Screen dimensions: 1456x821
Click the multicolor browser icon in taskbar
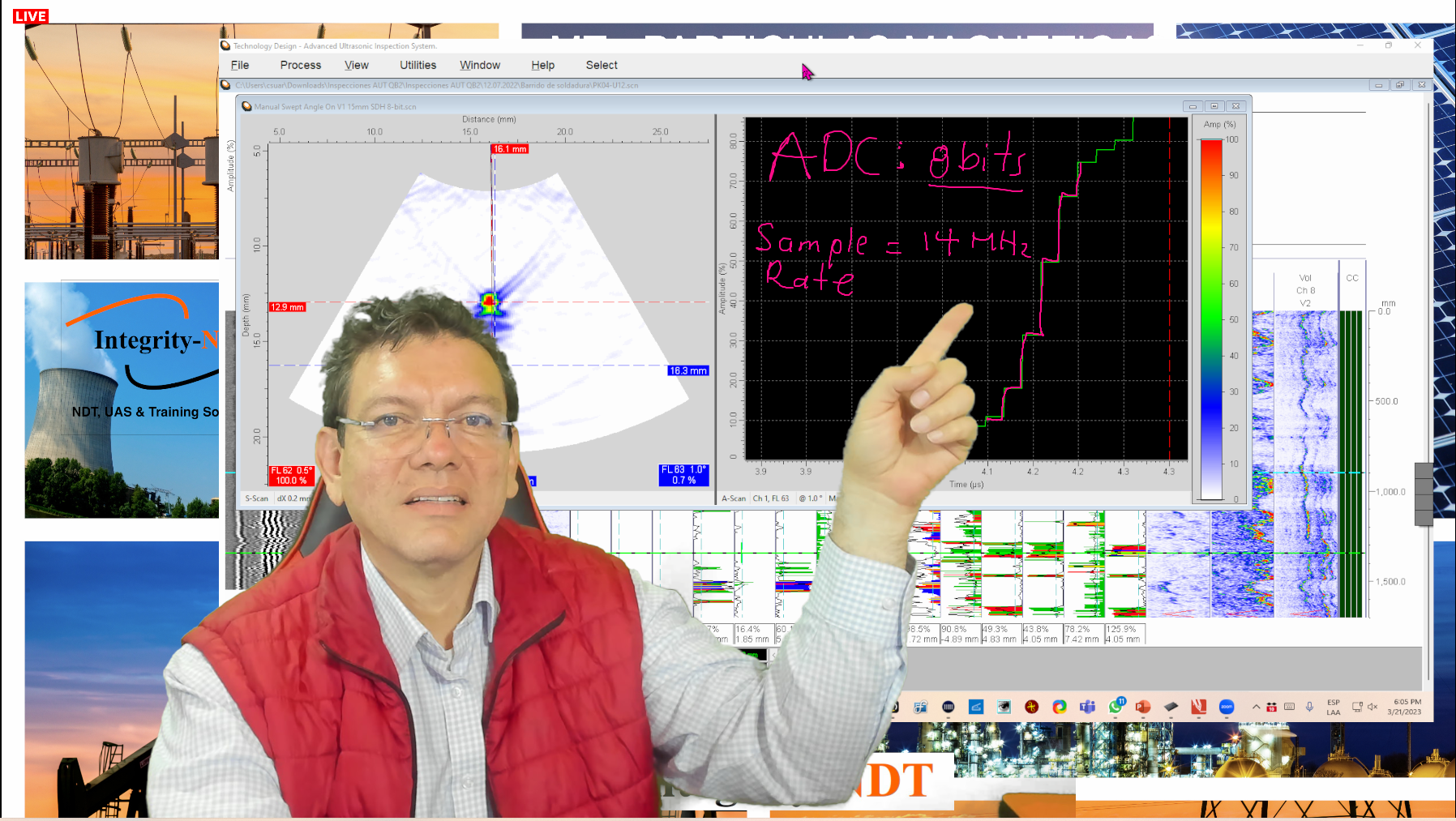1060,707
